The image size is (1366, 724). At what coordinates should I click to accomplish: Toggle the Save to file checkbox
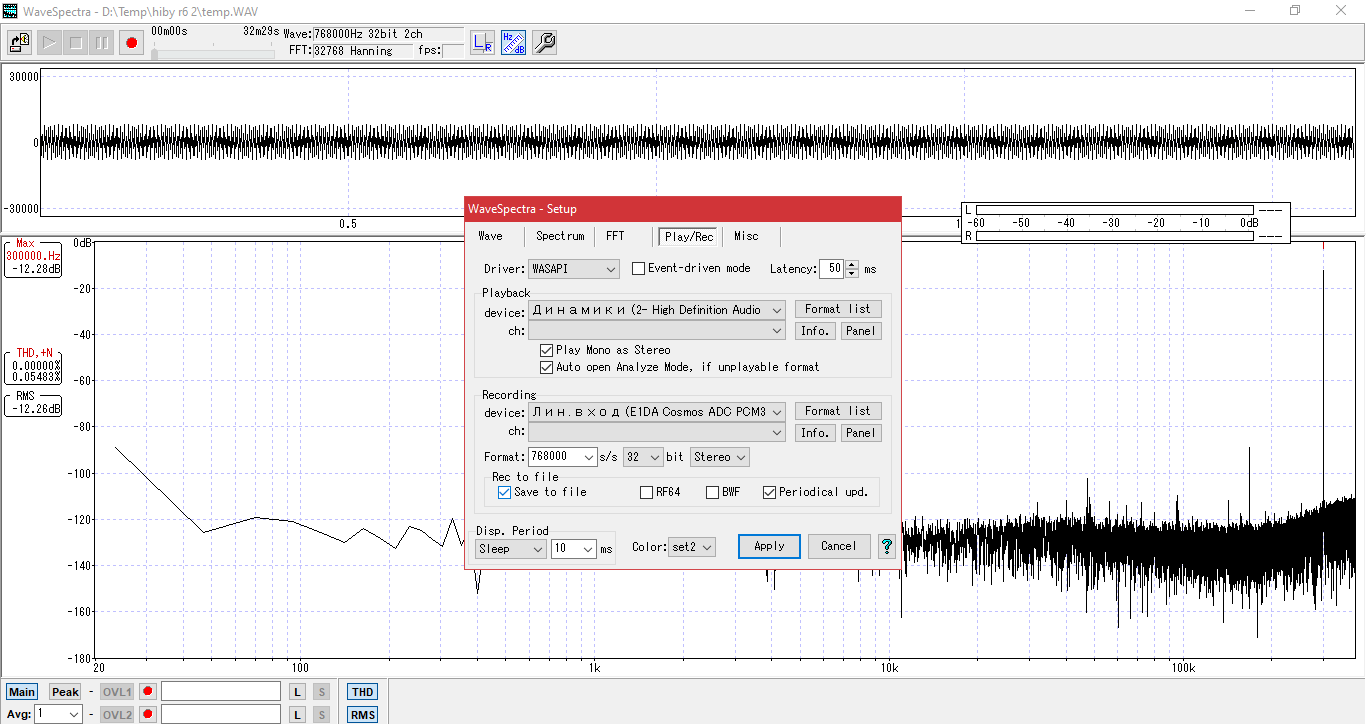pos(505,492)
